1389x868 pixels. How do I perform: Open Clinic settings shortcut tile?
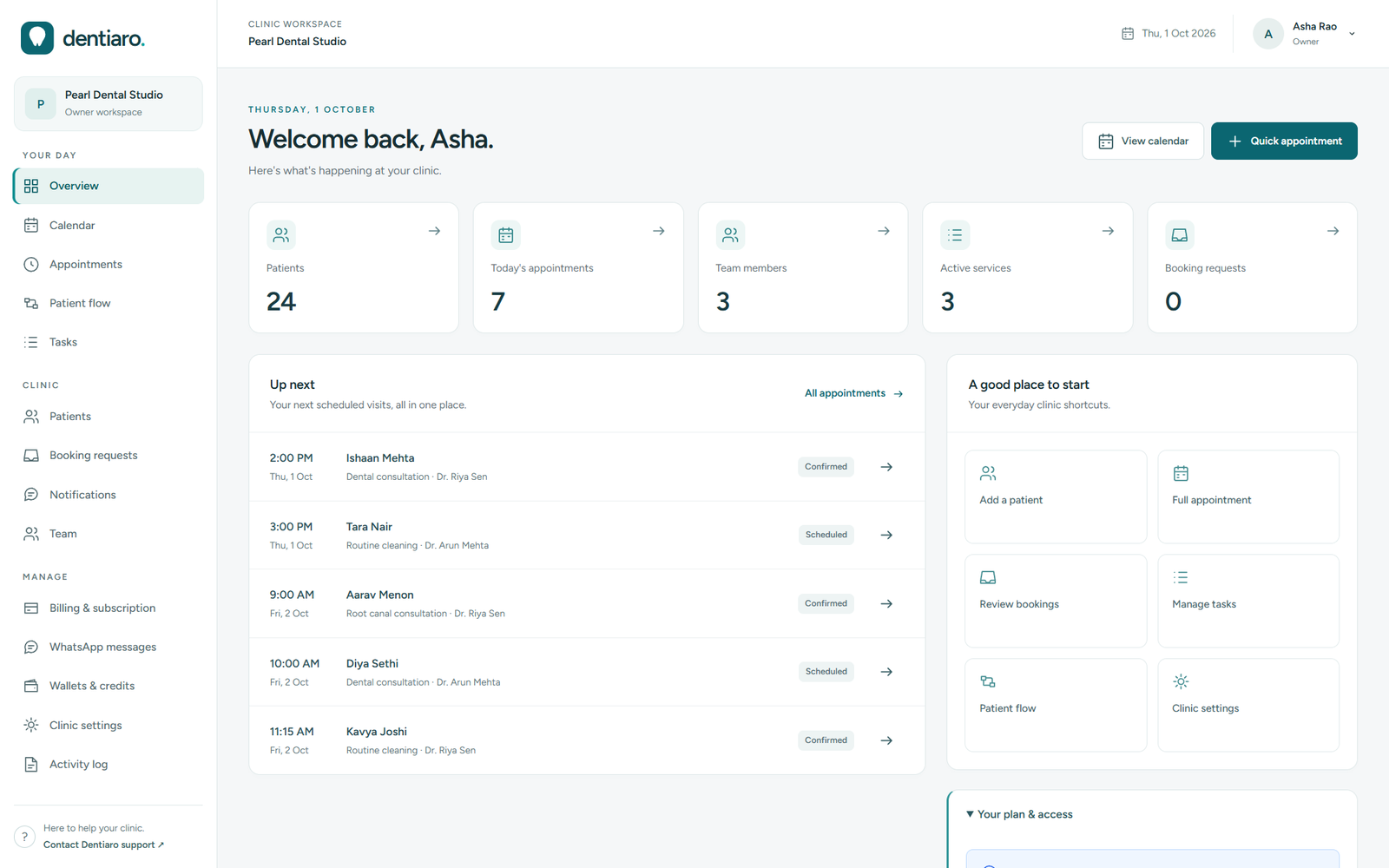pos(1248,705)
